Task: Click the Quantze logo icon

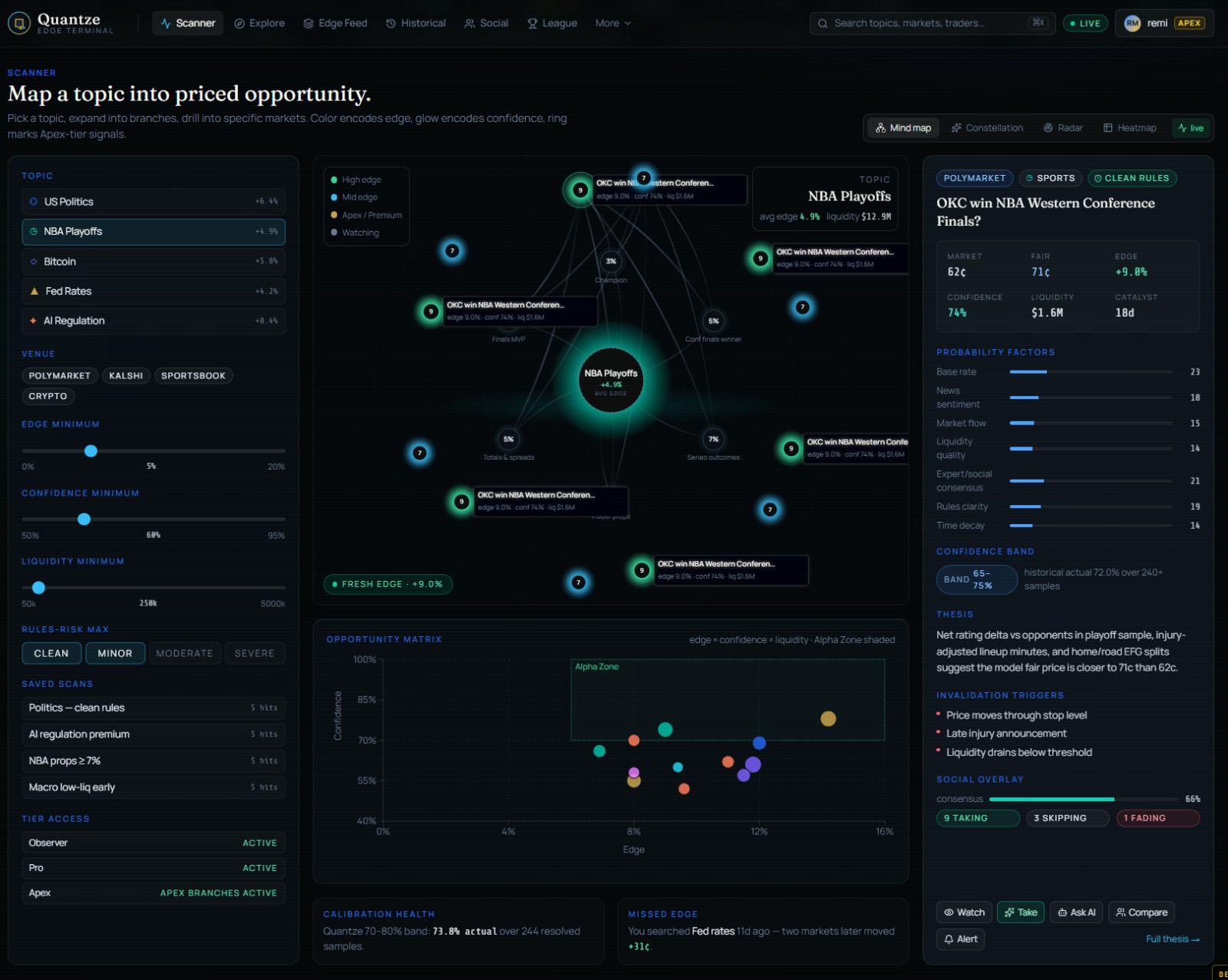Action: pos(19,23)
